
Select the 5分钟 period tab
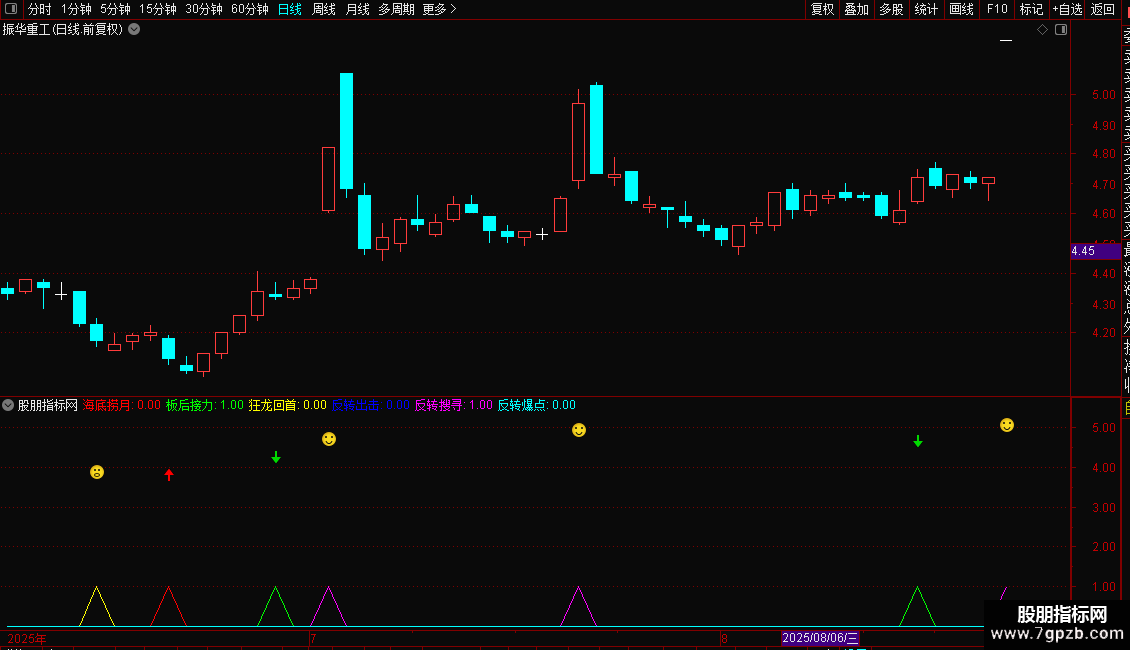115,9
